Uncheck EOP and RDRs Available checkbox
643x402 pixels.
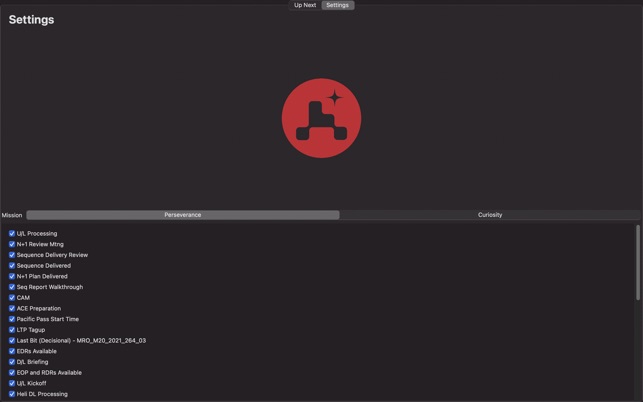click(x=12, y=372)
